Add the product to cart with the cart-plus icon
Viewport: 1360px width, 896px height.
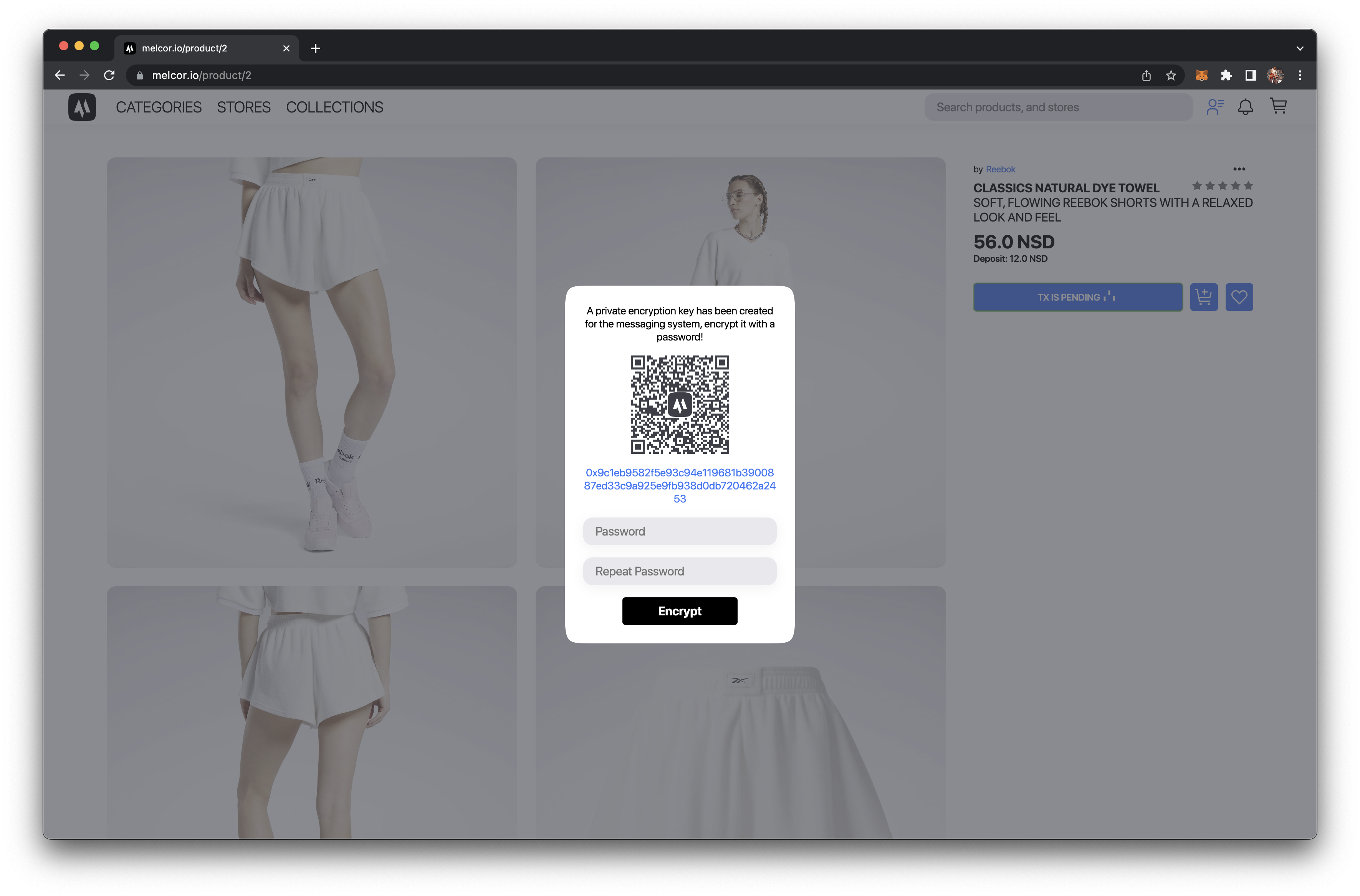pos(1204,297)
